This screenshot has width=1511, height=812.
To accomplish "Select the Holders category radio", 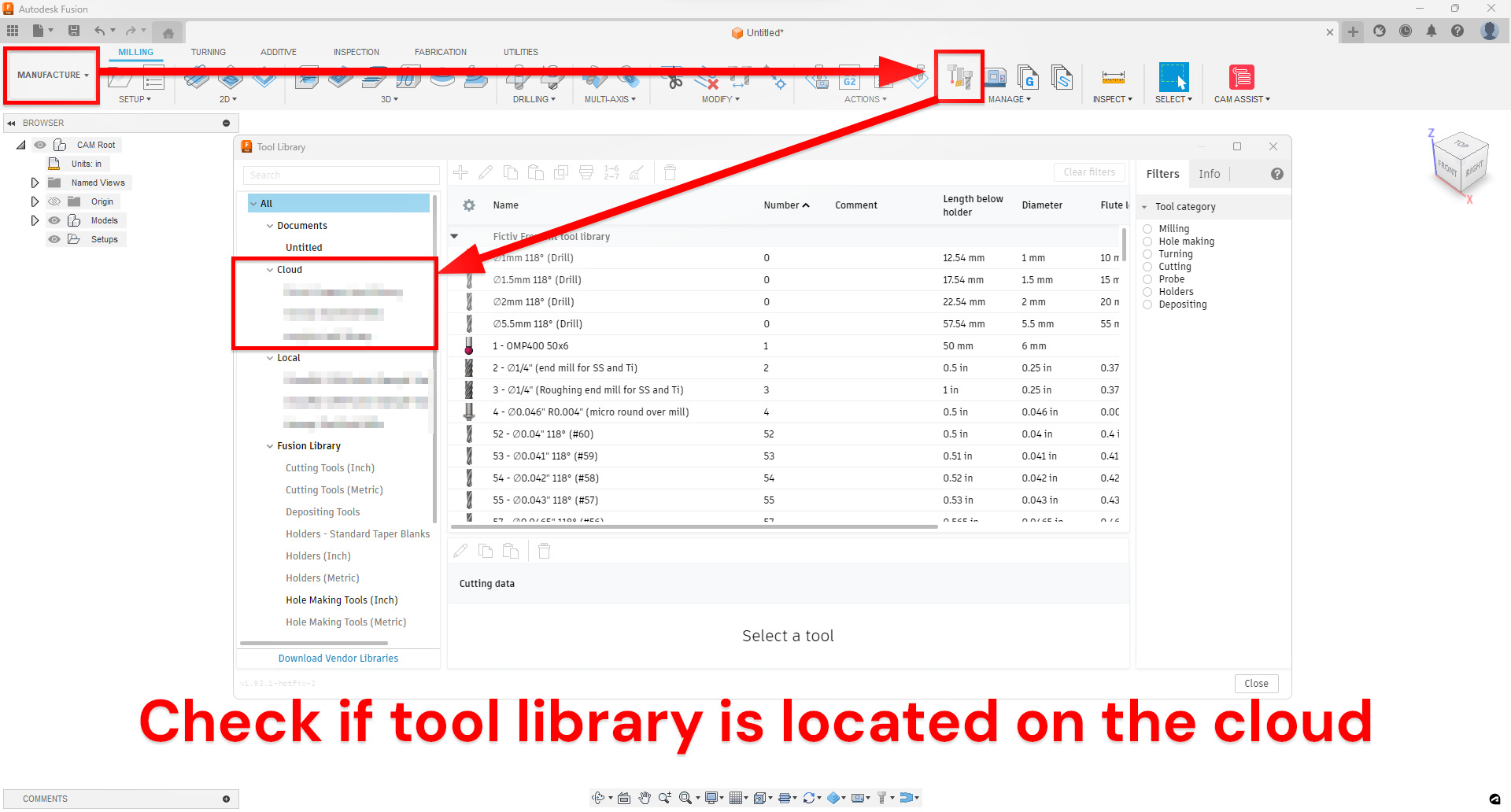I will [x=1147, y=292].
